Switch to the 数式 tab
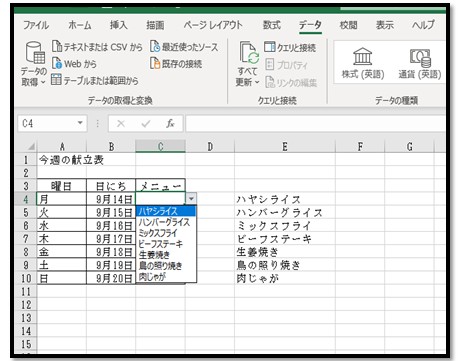The image size is (461, 361). pos(272,25)
